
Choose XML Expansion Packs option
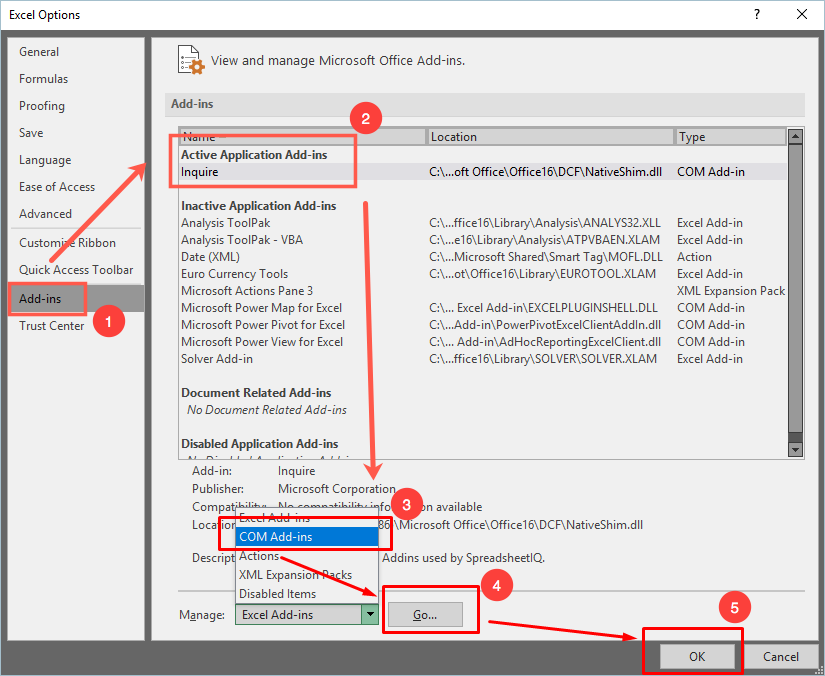click(295, 575)
